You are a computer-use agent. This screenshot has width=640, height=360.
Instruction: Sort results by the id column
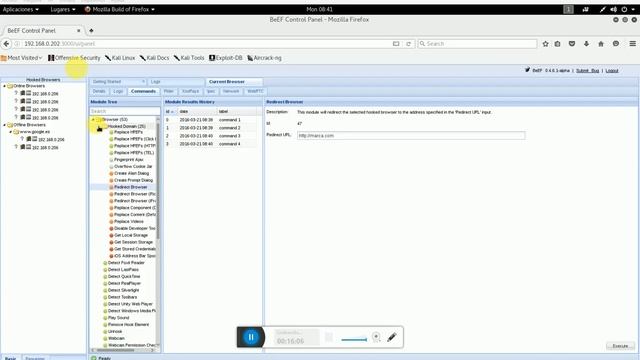tap(170, 111)
